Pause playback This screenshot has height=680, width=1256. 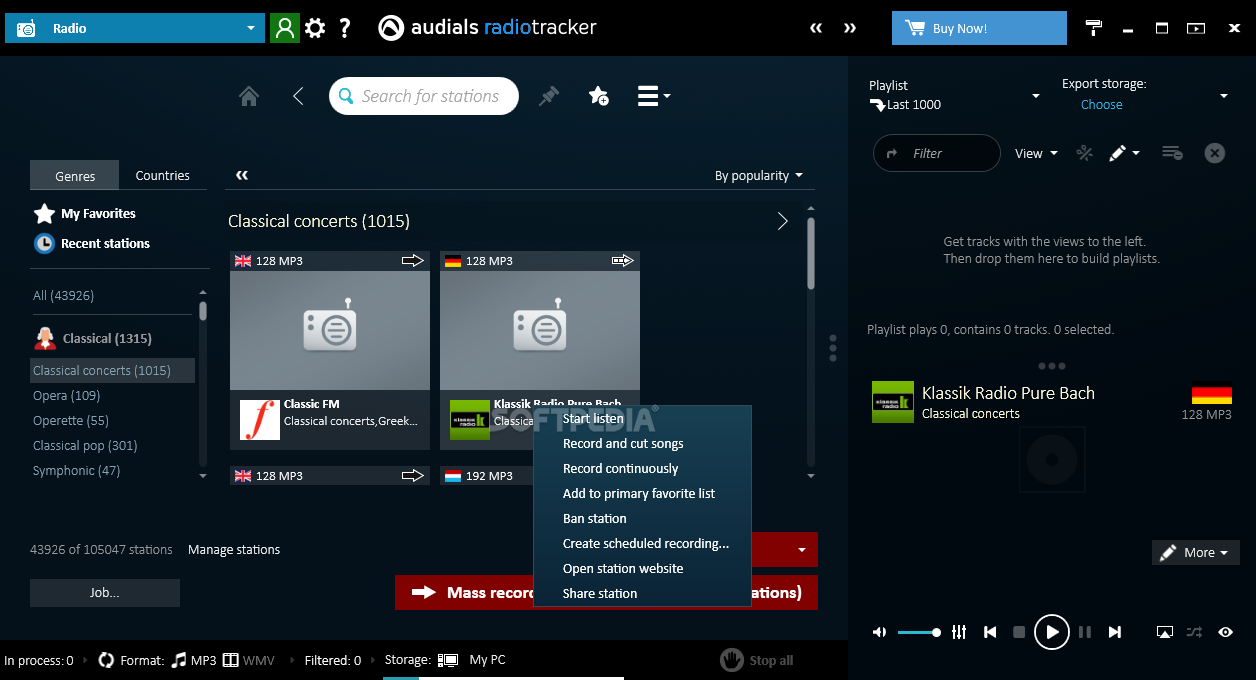tap(1085, 632)
